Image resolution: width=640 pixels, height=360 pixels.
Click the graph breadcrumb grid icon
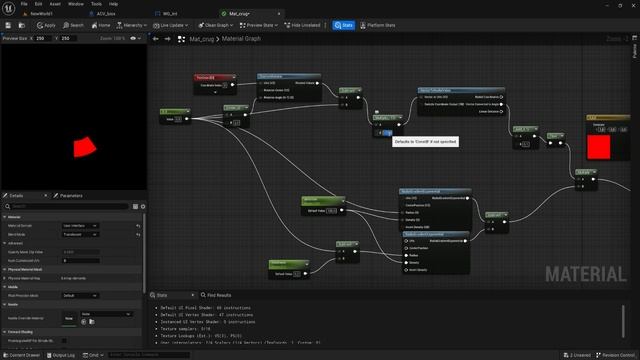tap(181, 39)
